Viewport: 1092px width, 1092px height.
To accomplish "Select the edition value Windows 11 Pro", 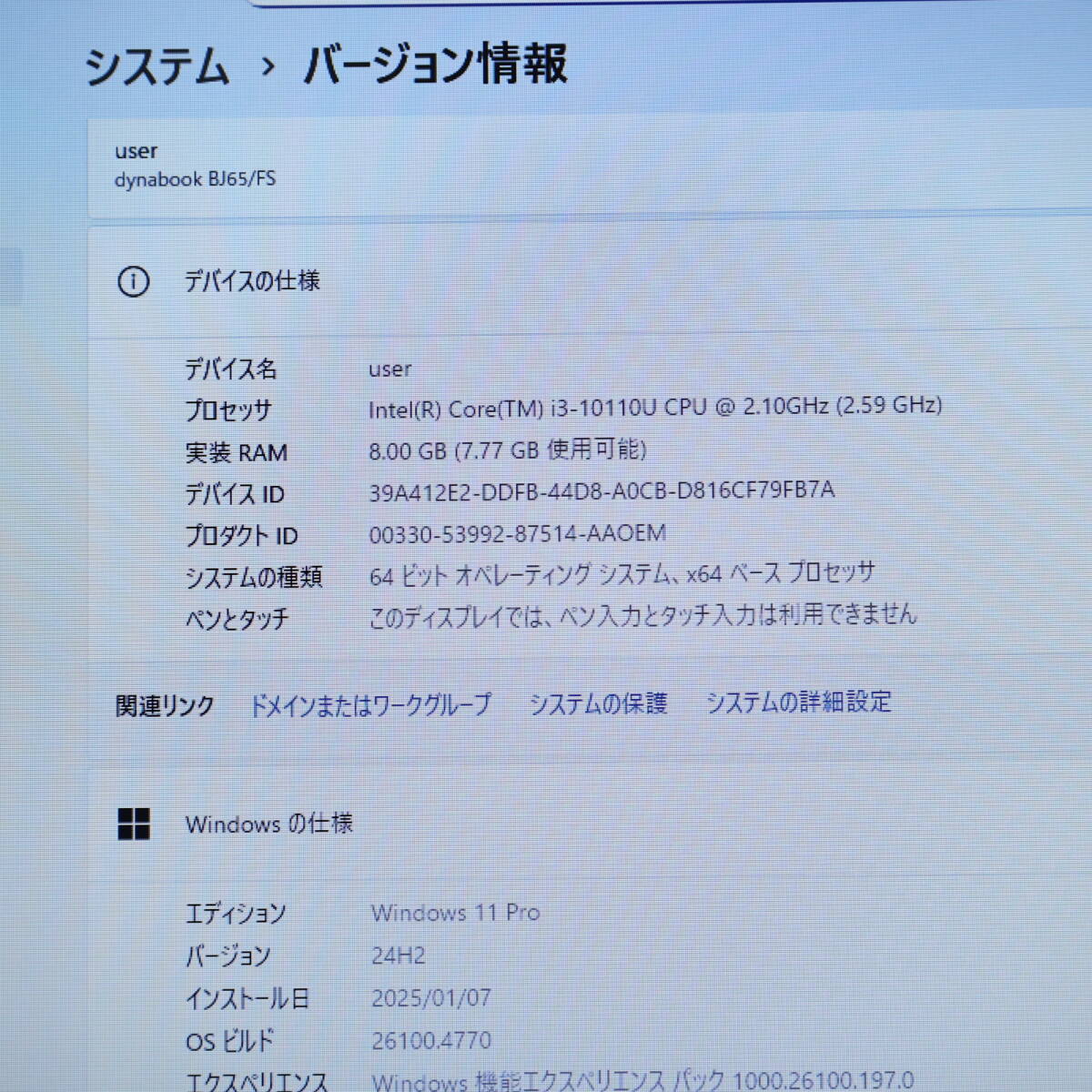I will 455,913.
